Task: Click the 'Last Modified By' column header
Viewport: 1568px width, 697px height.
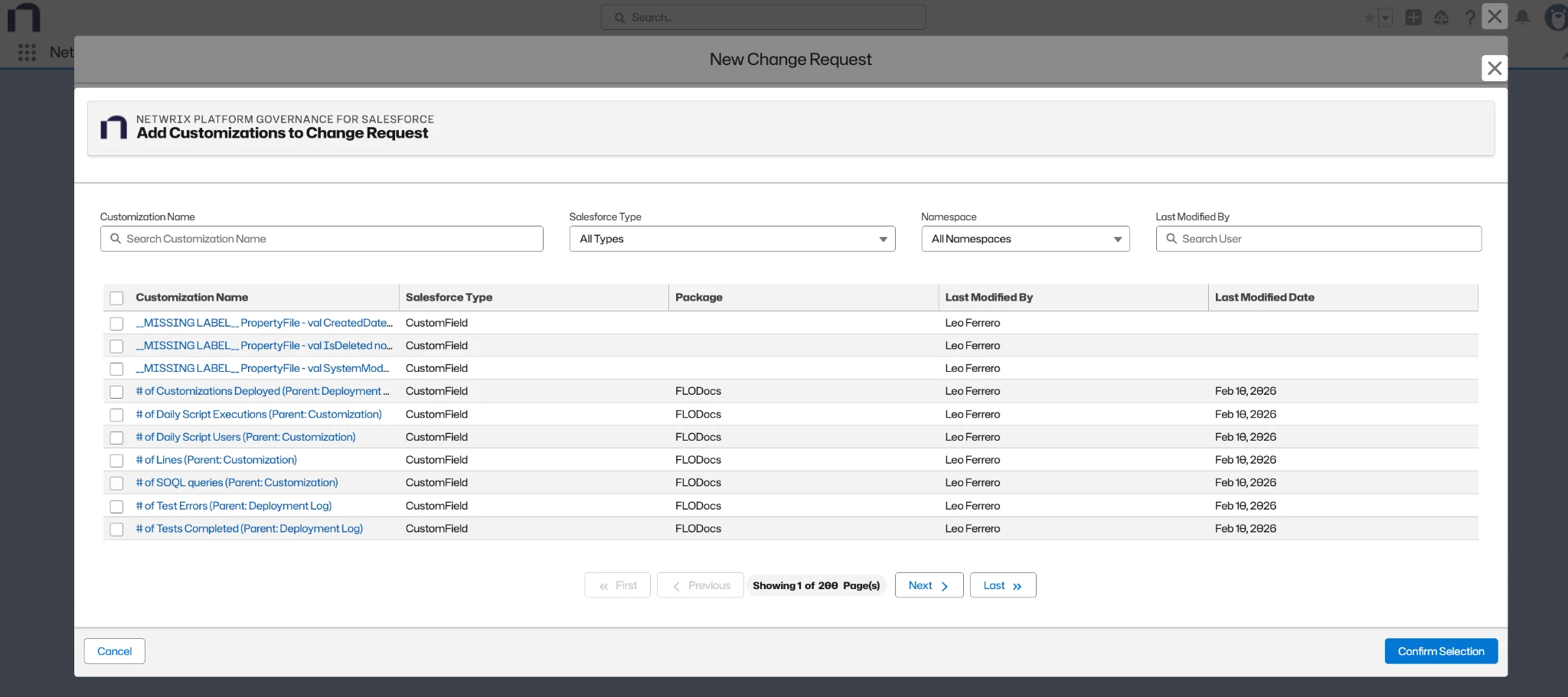Action: pos(988,298)
